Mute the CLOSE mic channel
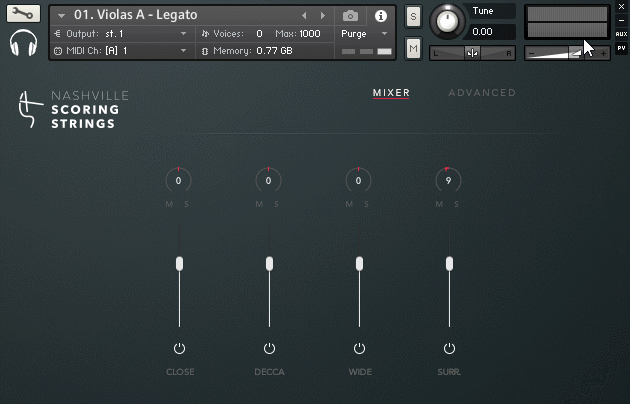This screenshot has width=630, height=404. point(169,204)
